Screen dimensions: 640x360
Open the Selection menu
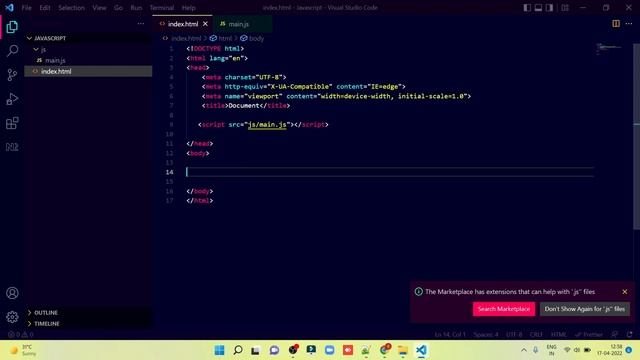click(x=71, y=8)
